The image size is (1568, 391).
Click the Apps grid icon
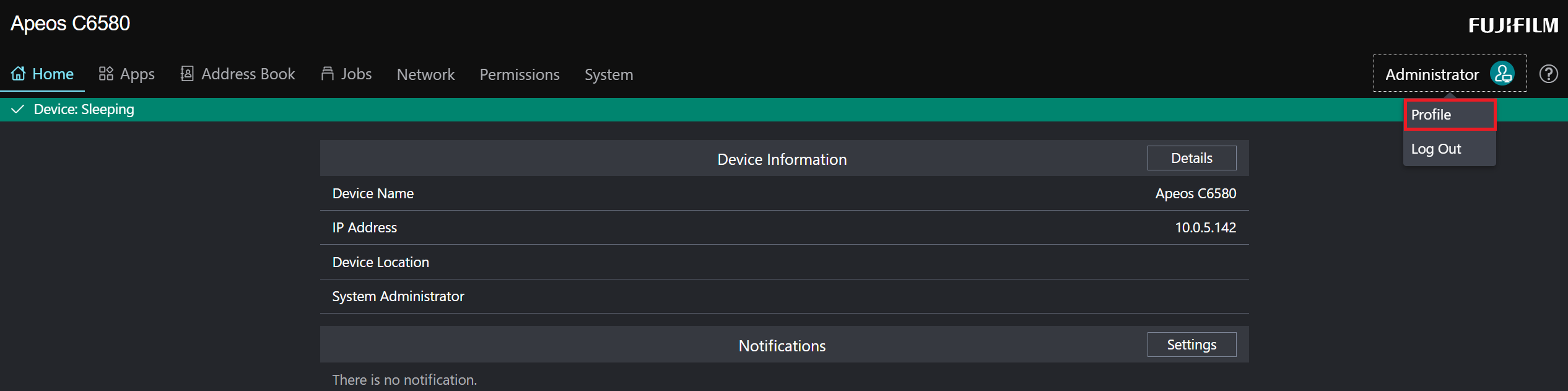(x=106, y=74)
